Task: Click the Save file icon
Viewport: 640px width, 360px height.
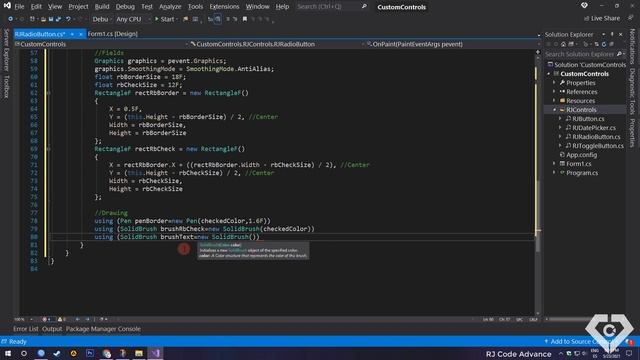Action: coord(51,19)
